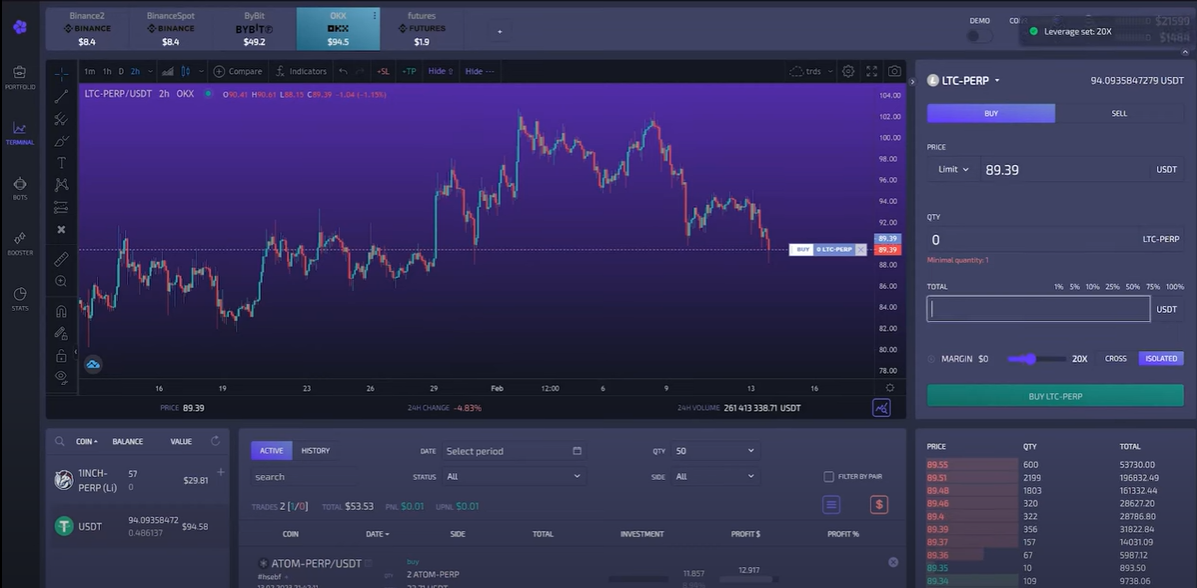
Task: Open the Bots sidebar section
Action: (20, 189)
